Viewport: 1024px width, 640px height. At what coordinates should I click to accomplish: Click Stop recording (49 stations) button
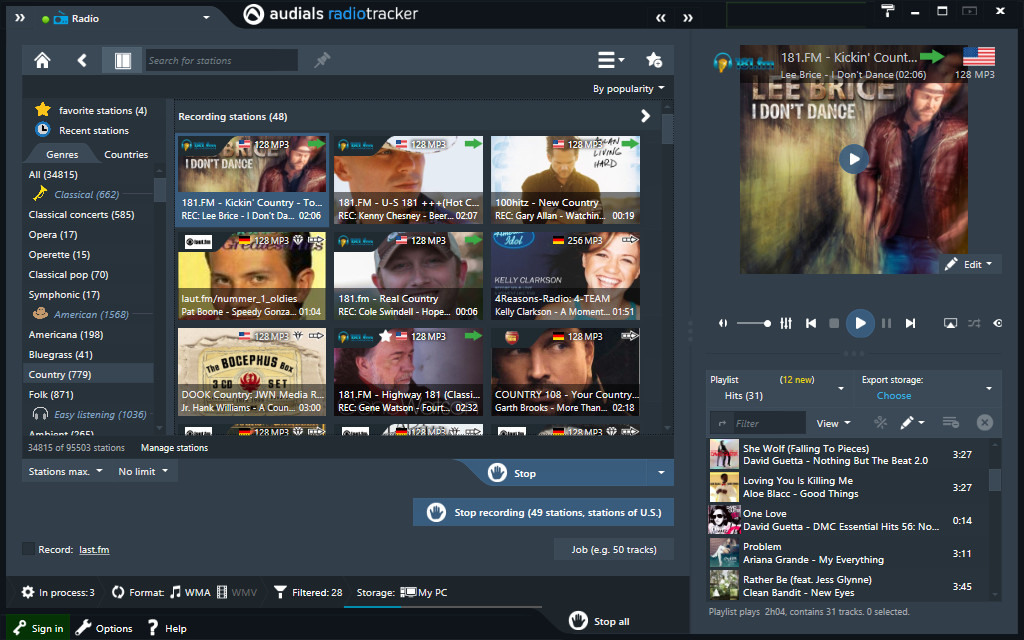click(x=543, y=513)
